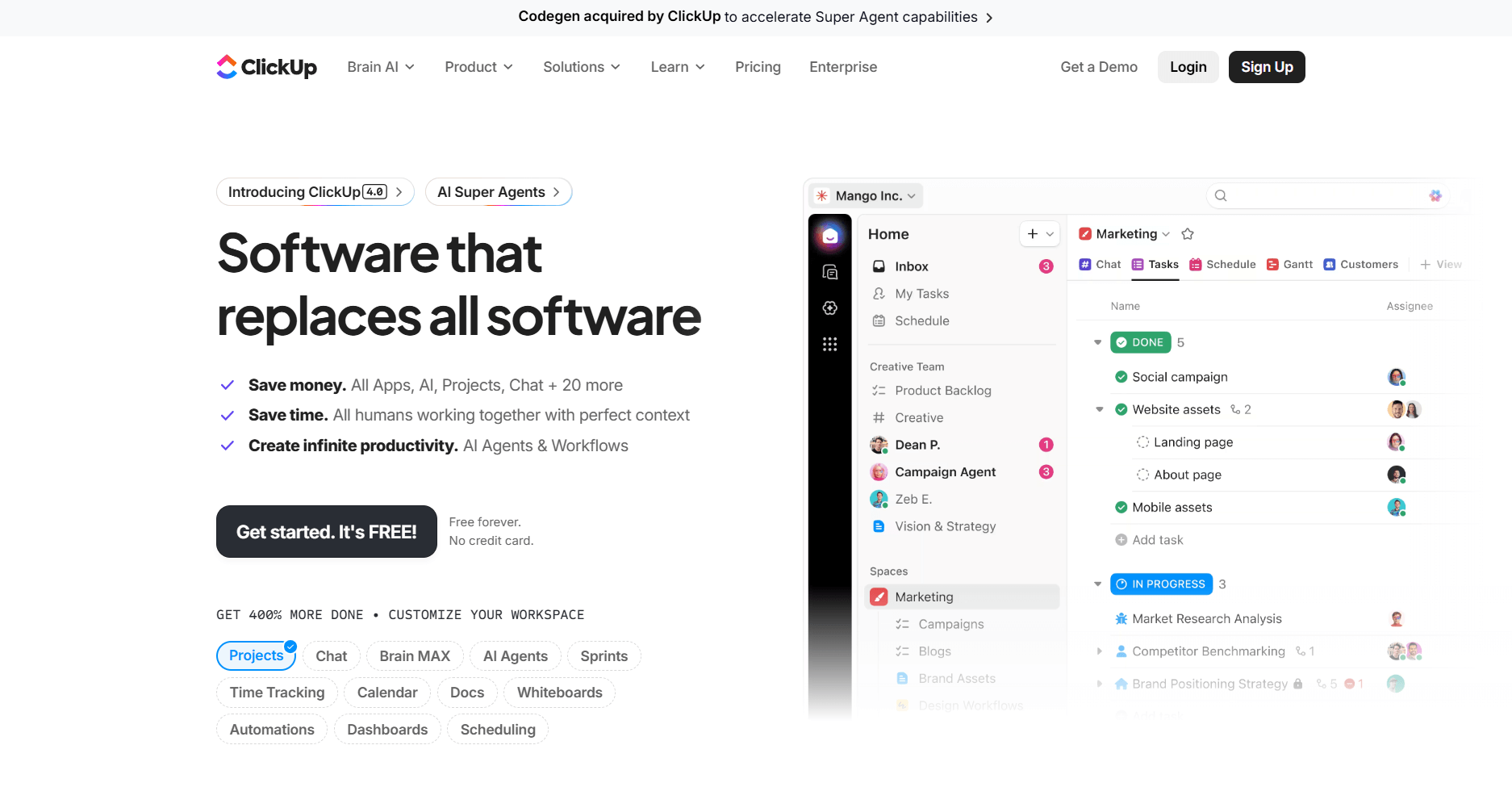Click the subtask count icon on Website assets
The width and height of the screenshot is (1512, 787).
[x=1235, y=410]
